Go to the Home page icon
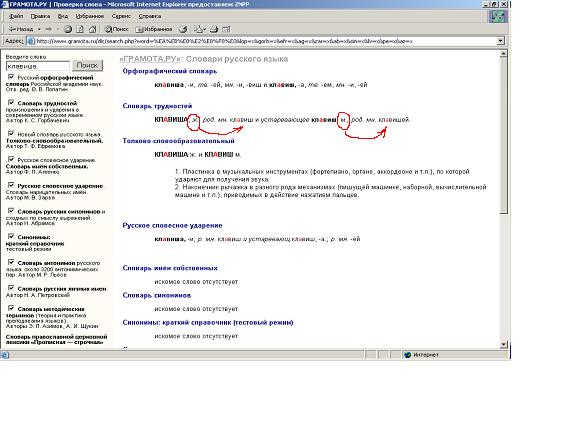This screenshot has height=432, width=576. point(92,29)
